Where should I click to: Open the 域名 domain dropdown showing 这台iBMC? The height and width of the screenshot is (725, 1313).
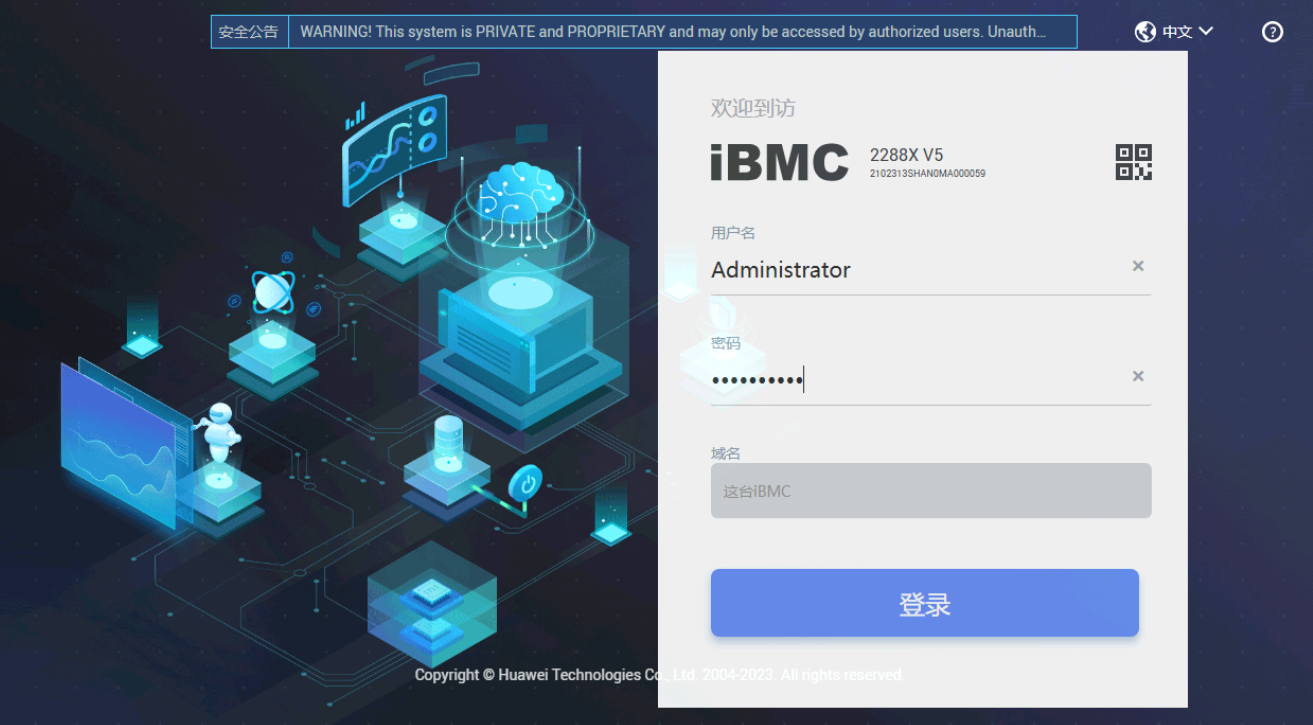tap(930, 491)
